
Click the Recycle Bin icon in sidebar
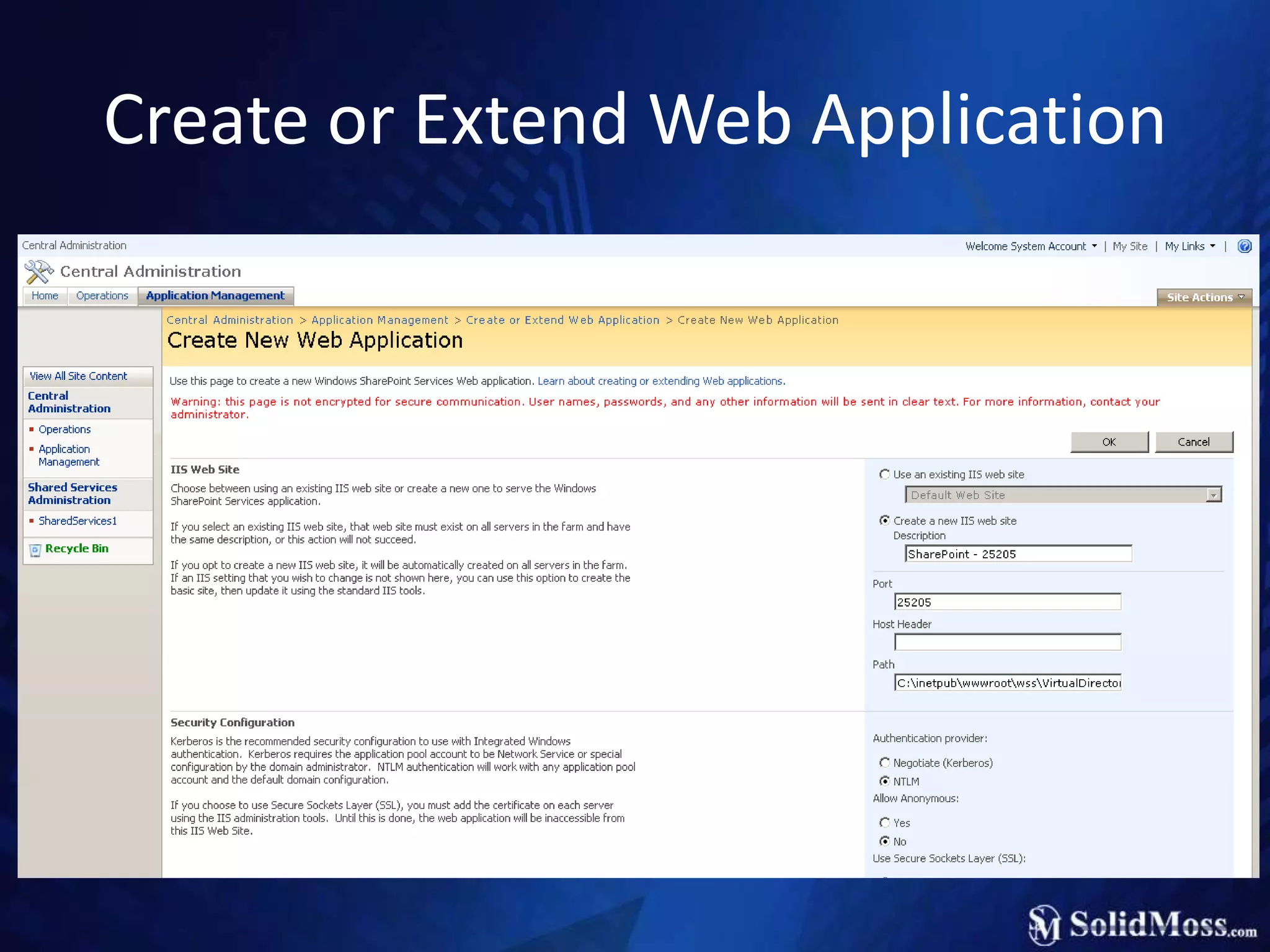point(35,550)
